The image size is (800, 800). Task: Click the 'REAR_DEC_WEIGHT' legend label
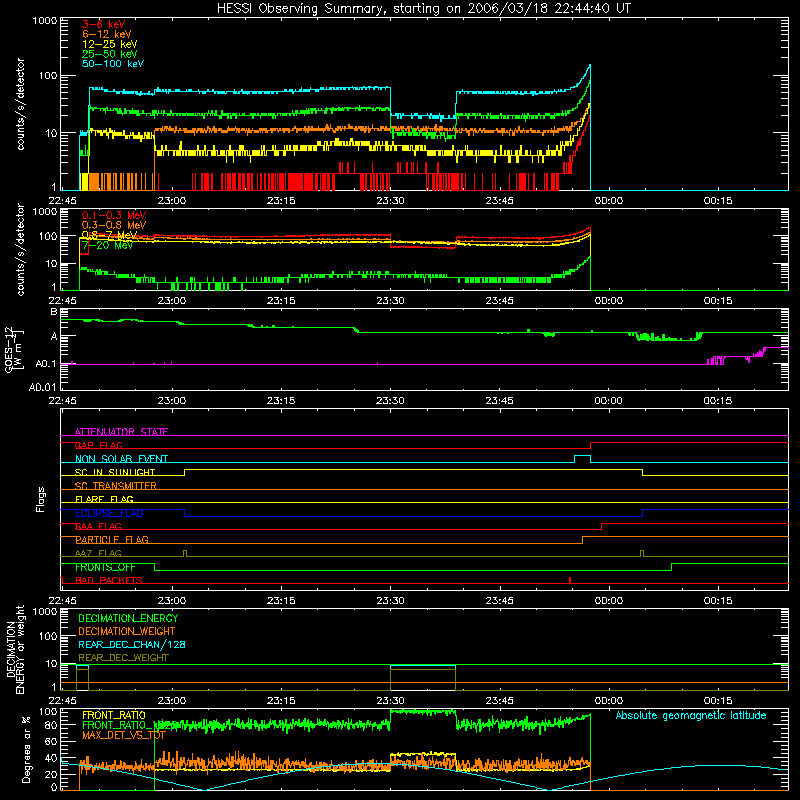click(123, 658)
